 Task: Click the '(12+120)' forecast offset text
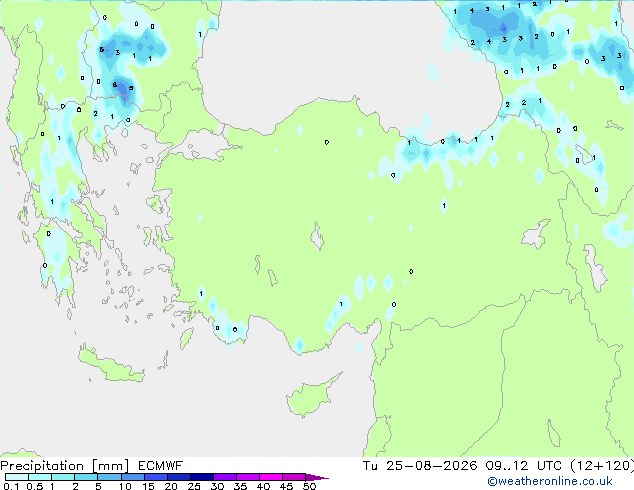(602, 466)
